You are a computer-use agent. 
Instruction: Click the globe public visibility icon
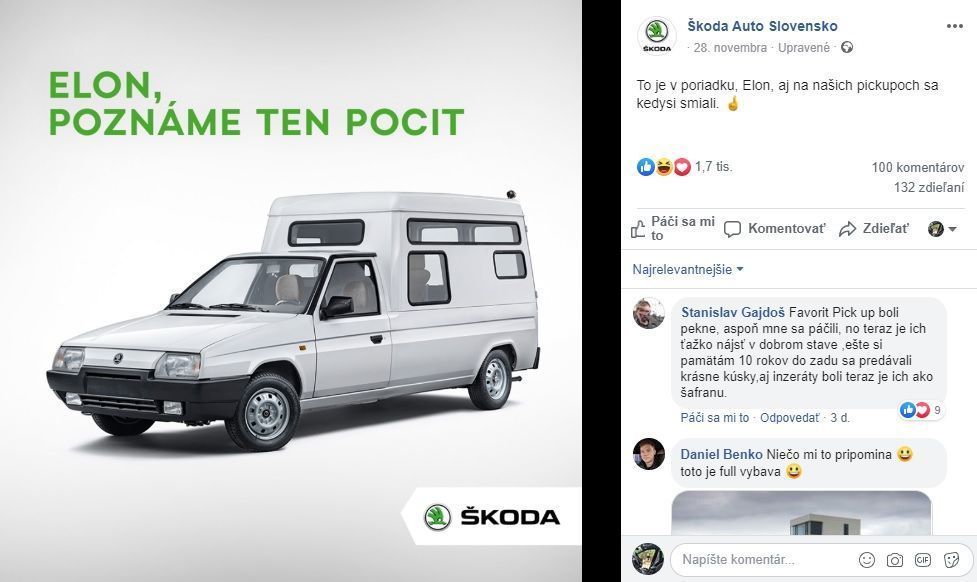pos(846,47)
